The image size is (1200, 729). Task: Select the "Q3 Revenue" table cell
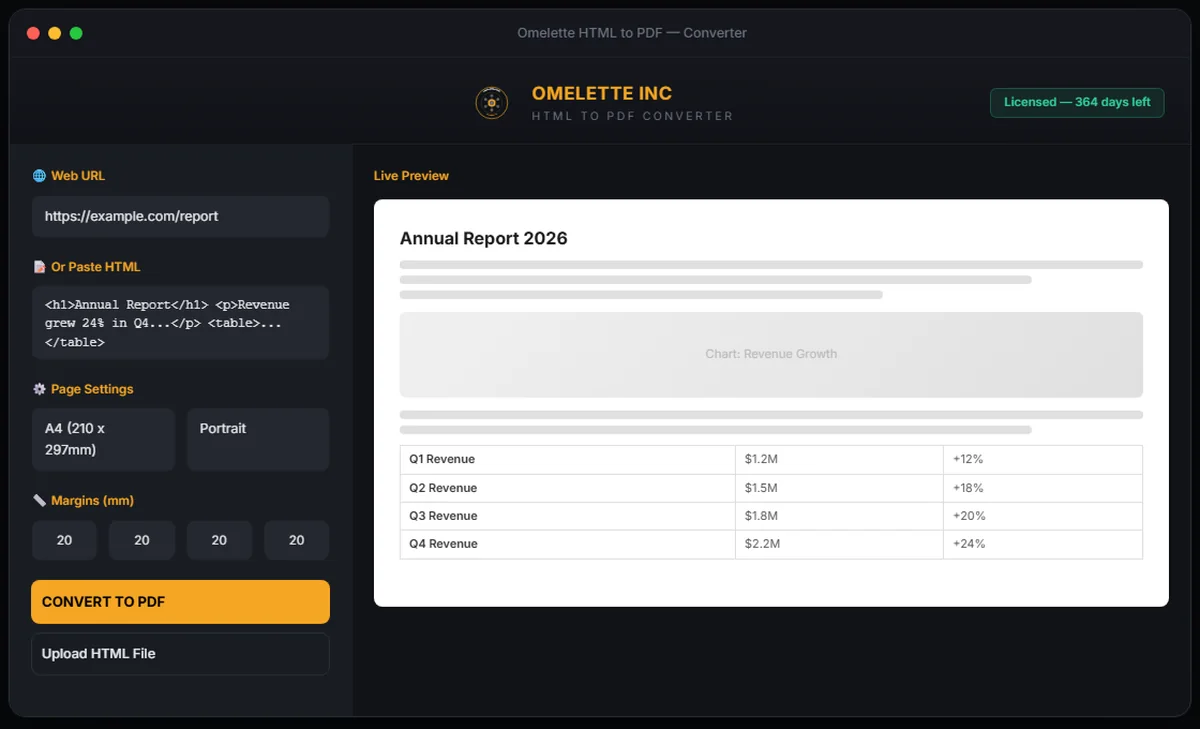[x=567, y=516]
